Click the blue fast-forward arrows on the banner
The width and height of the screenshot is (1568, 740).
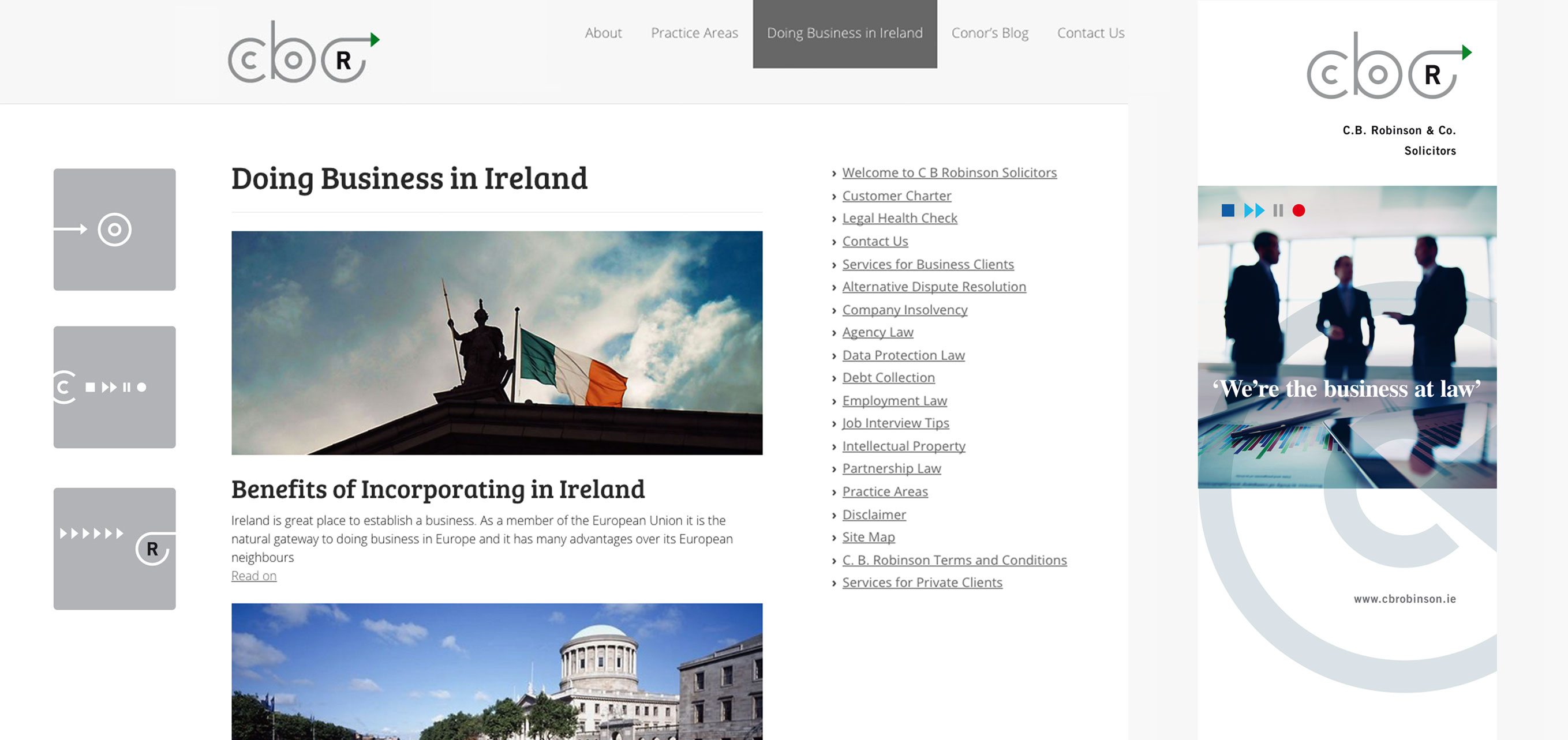tap(1254, 211)
